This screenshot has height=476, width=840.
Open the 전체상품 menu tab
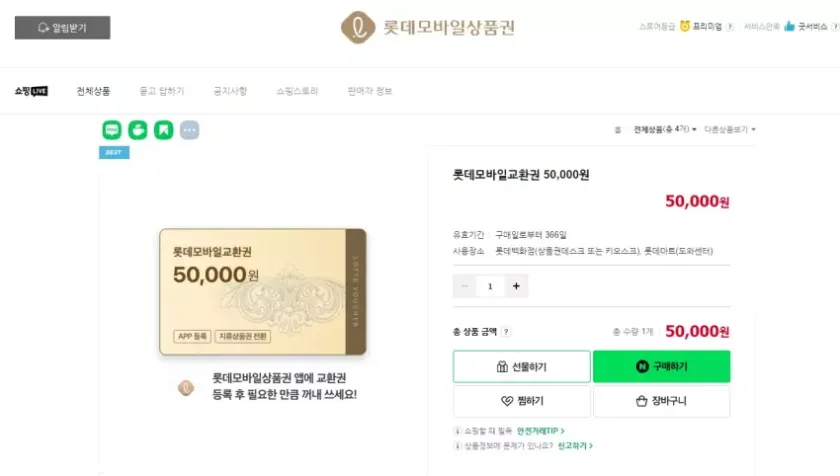(x=93, y=91)
